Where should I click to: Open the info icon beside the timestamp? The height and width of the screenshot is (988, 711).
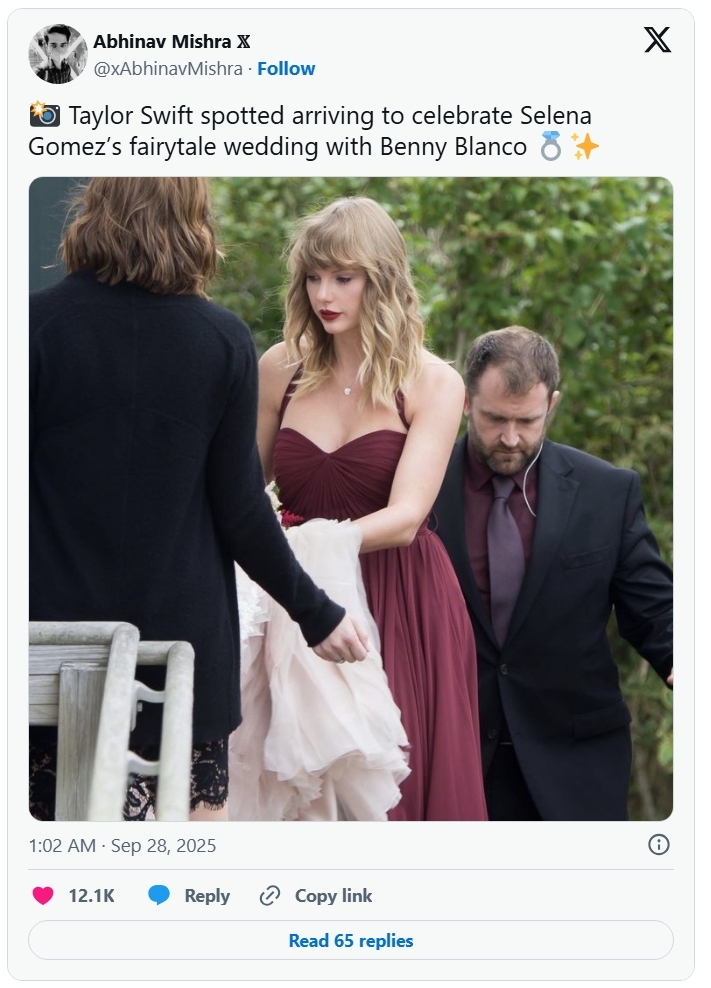tap(658, 845)
